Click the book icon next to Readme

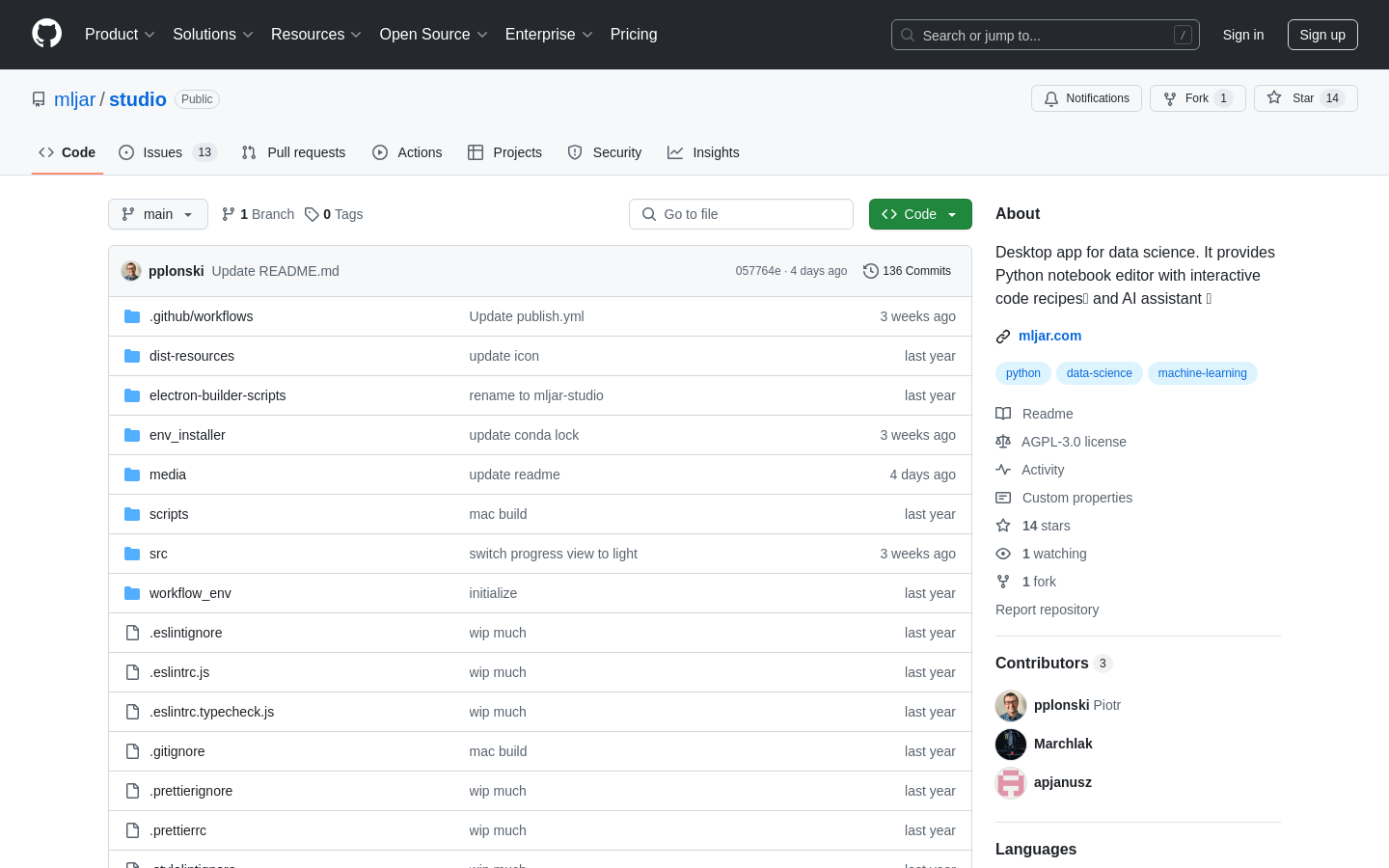(1003, 414)
